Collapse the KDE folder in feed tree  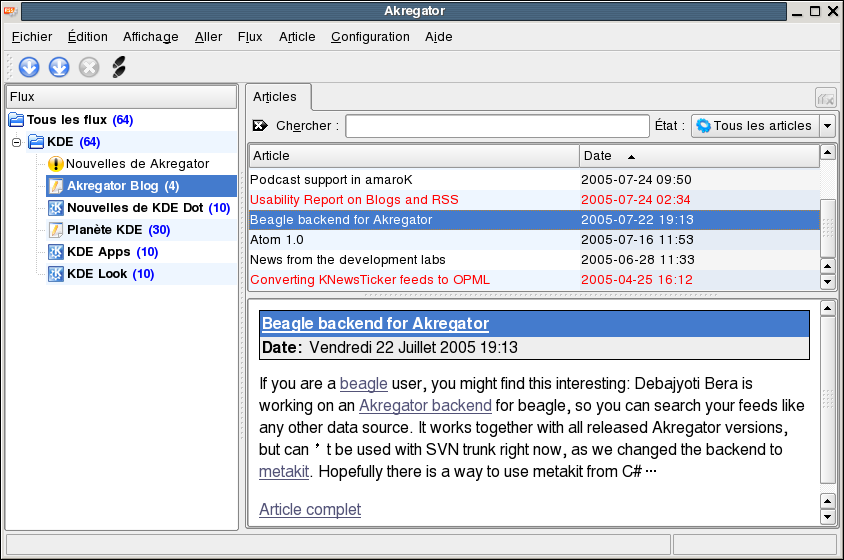[x=17, y=142]
